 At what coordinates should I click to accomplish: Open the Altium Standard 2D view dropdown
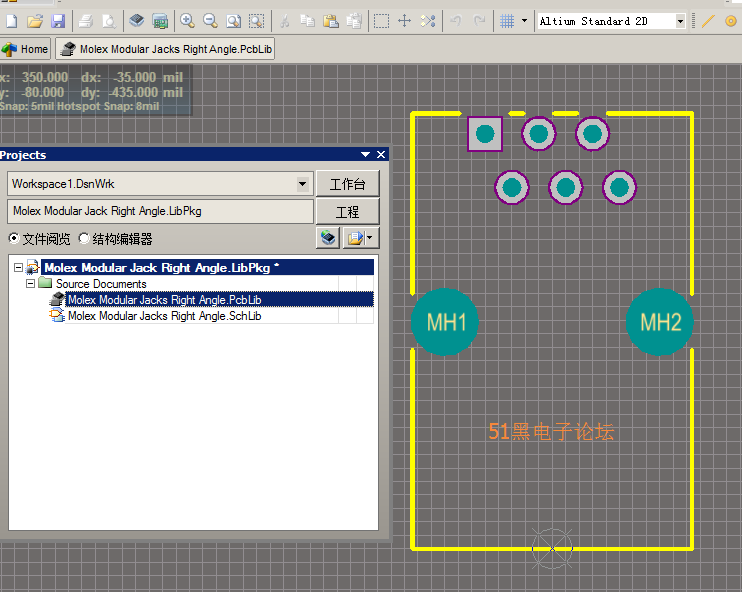[680, 21]
